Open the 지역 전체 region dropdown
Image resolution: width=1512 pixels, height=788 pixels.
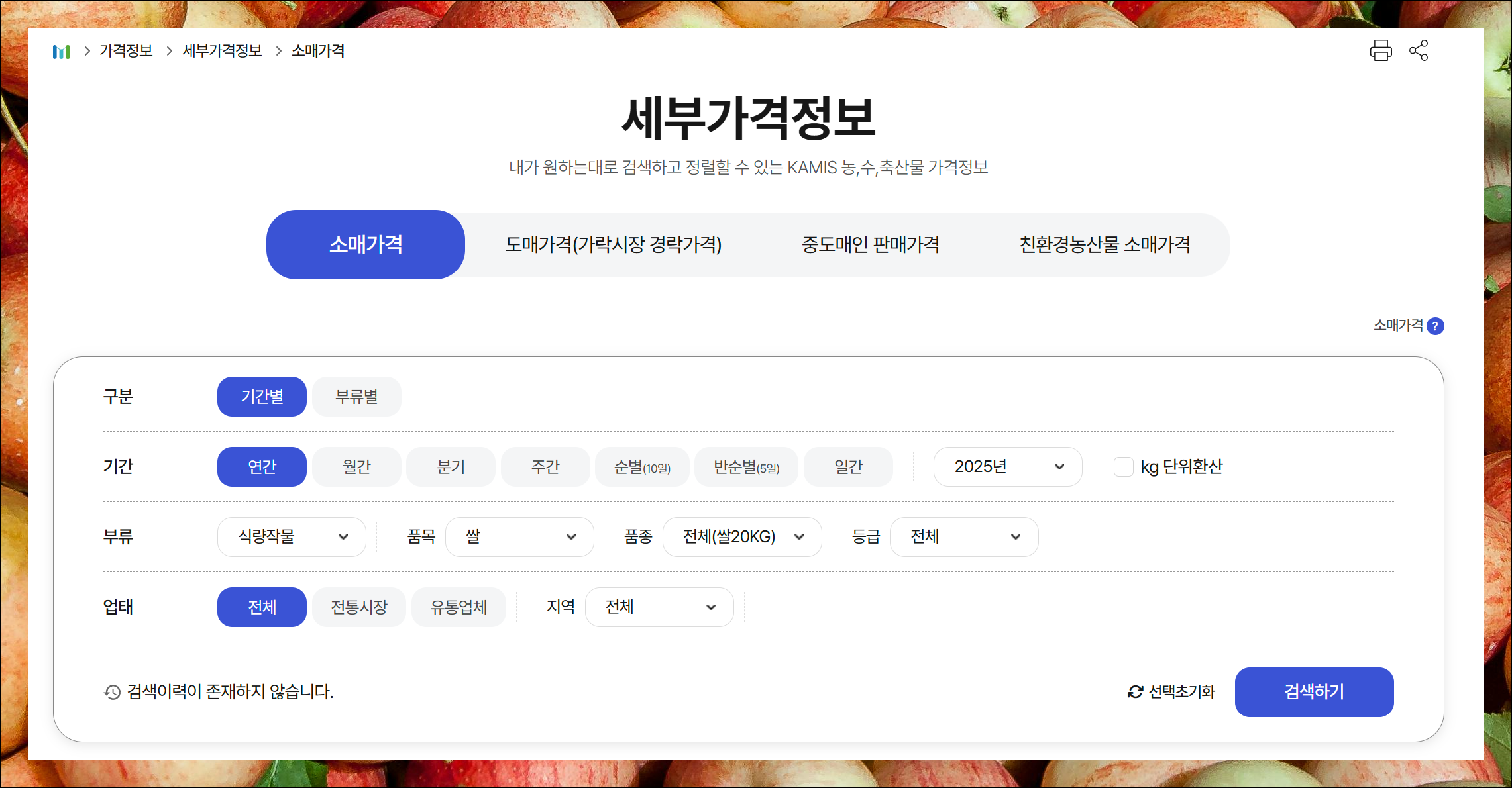pos(659,607)
